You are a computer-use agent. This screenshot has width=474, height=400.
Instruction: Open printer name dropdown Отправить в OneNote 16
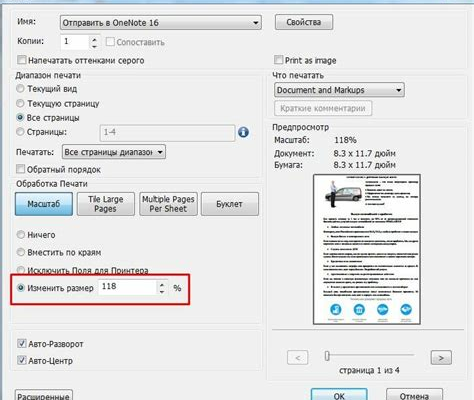[160, 23]
